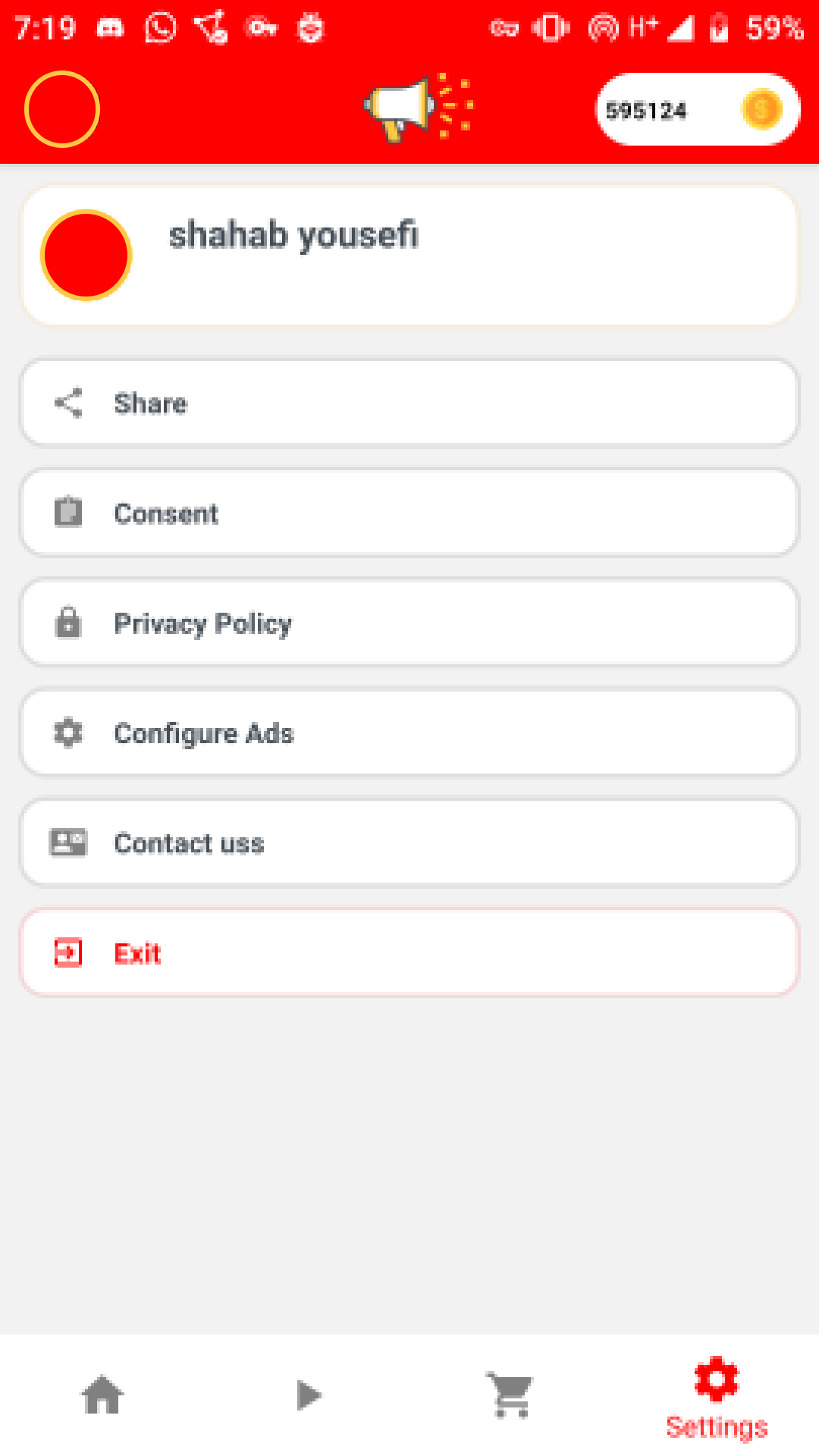Open the Consent menu item

tap(409, 513)
